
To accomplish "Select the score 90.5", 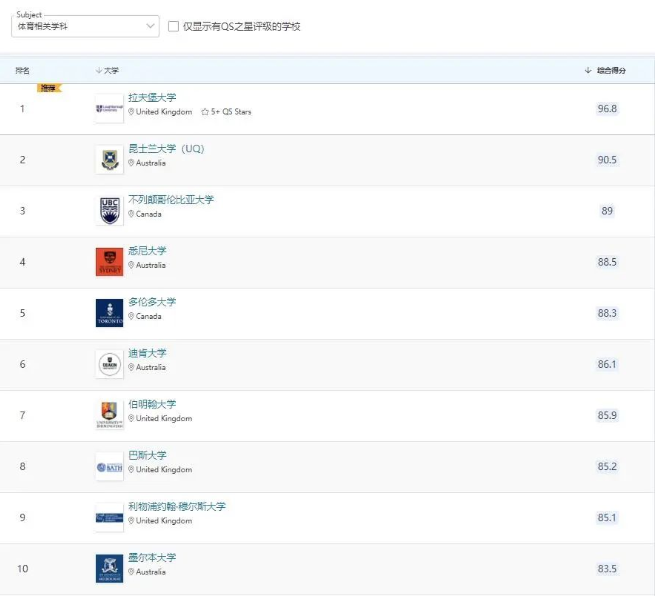I will click(607, 160).
